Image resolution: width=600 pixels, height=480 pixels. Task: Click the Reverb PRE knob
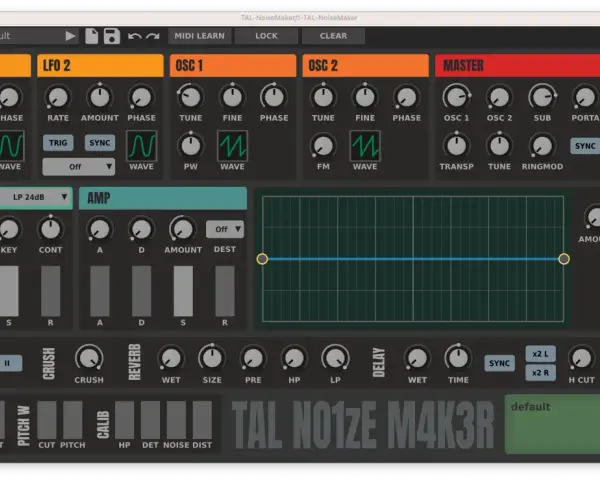pos(253,359)
